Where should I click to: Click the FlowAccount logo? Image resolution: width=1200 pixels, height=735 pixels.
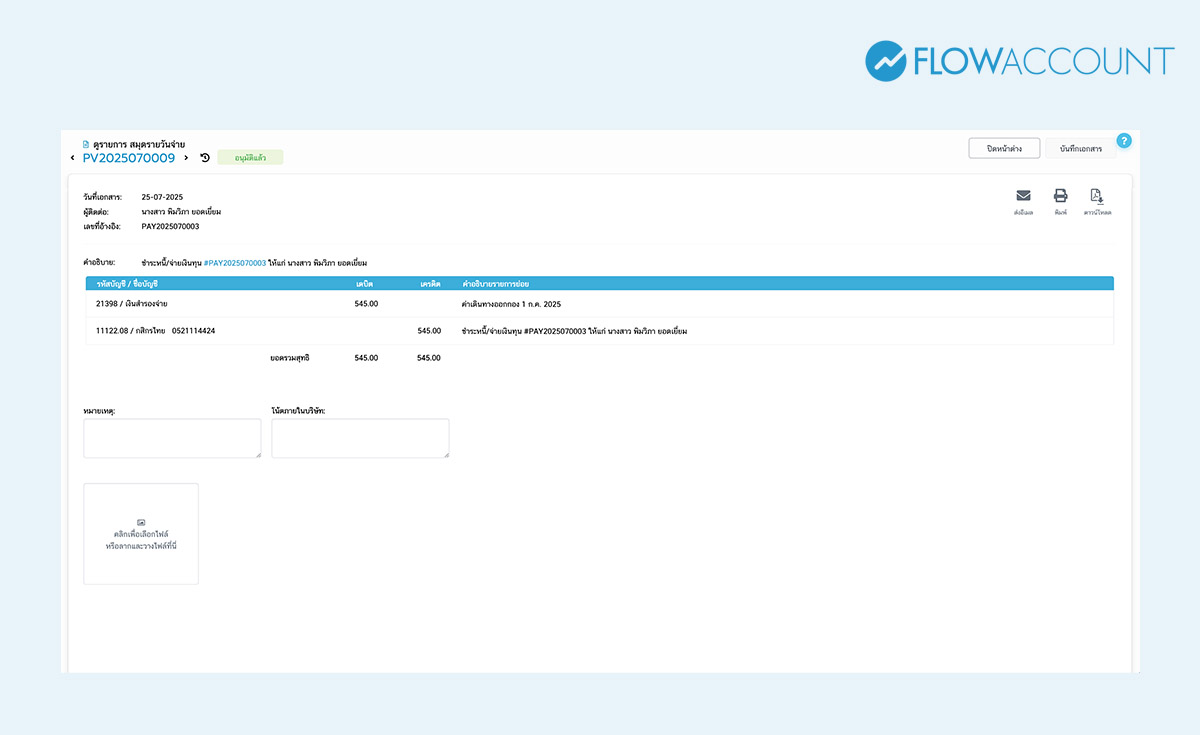click(x=1020, y=60)
